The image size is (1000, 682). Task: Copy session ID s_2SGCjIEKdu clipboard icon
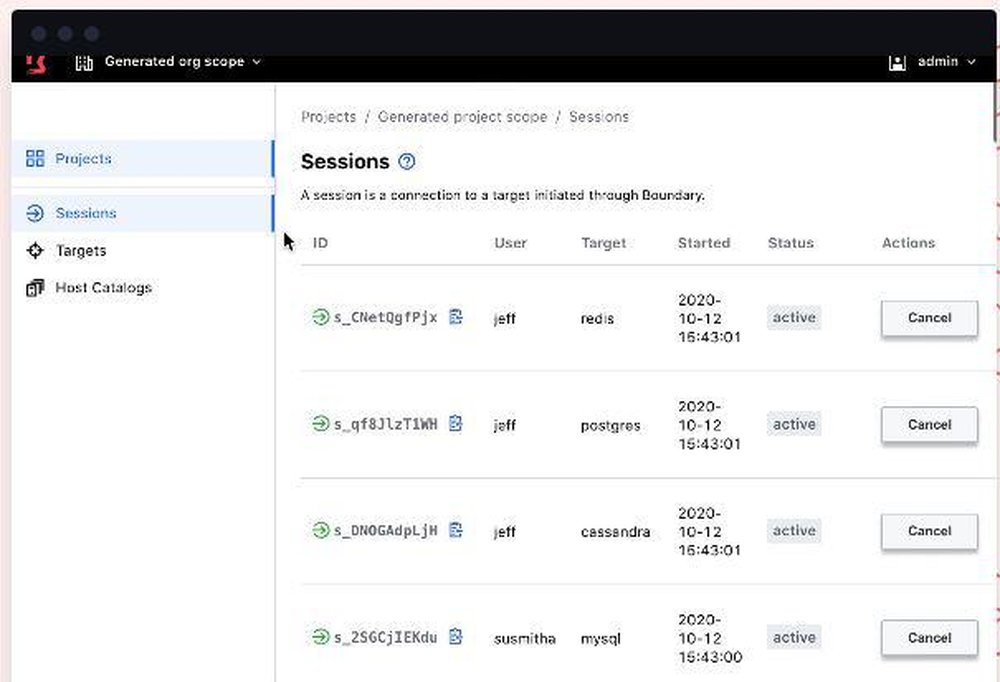pyautogui.click(x=456, y=636)
